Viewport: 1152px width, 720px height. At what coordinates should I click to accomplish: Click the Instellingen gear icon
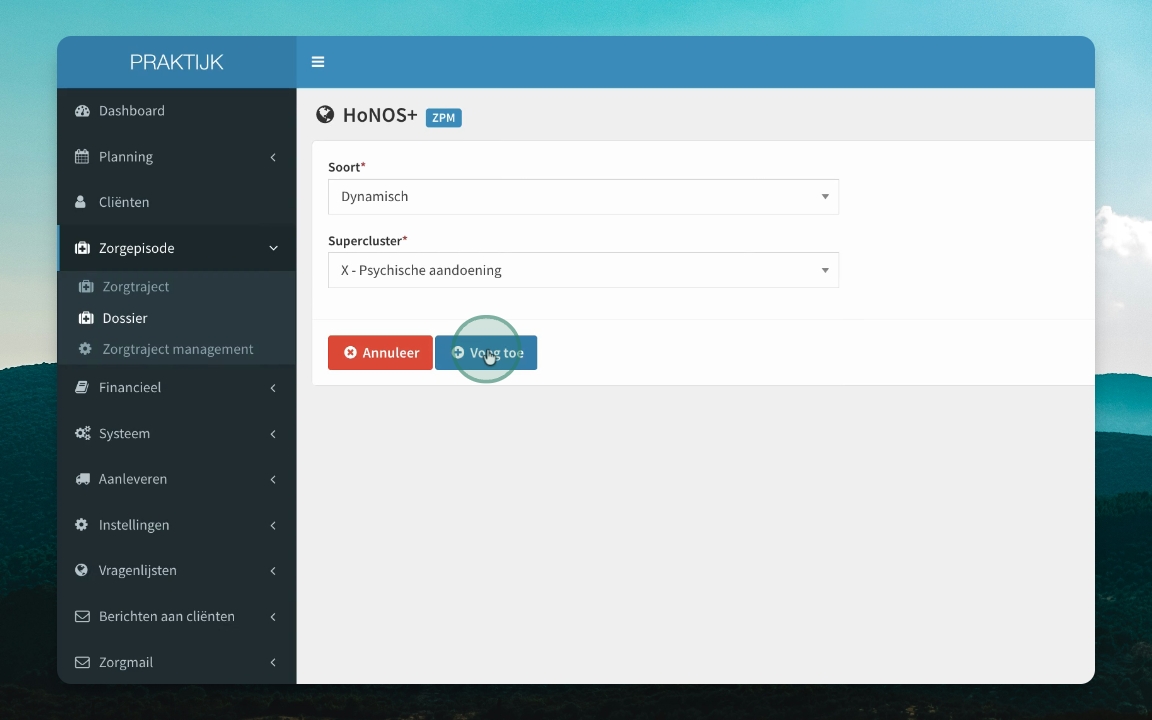pos(82,525)
